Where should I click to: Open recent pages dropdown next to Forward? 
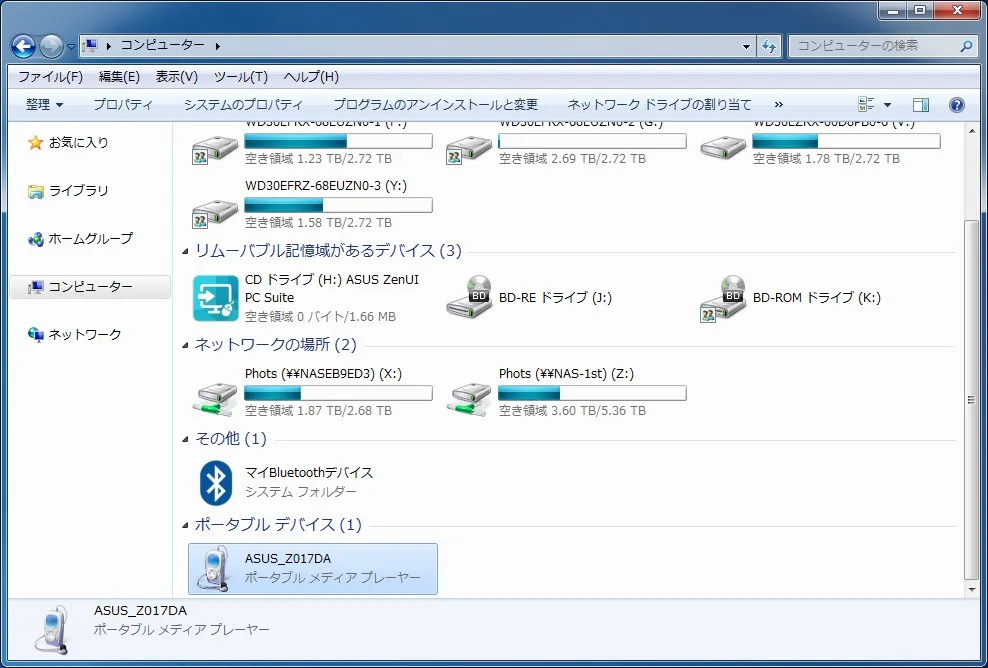tap(71, 47)
